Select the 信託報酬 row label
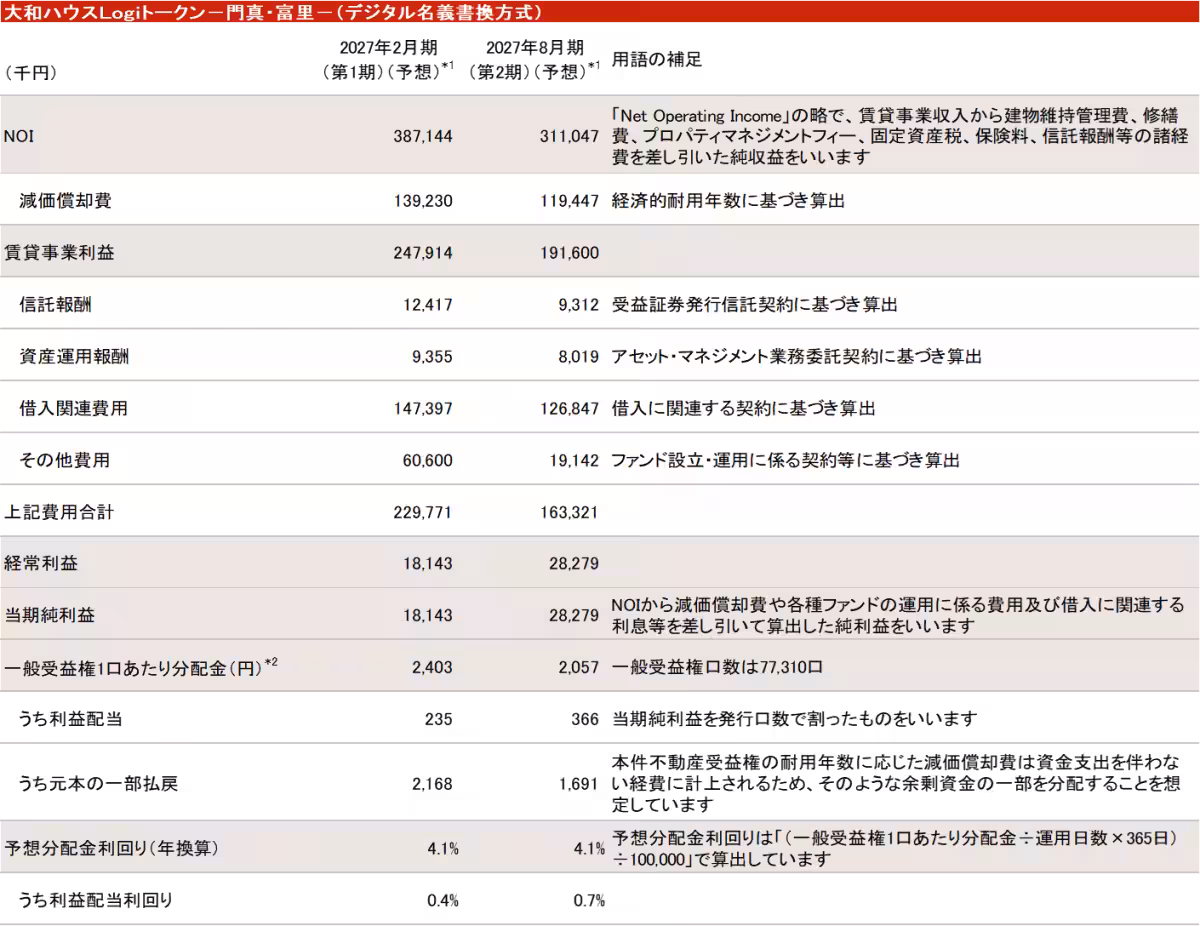Screen dimensions: 1200x926 (x=56, y=304)
